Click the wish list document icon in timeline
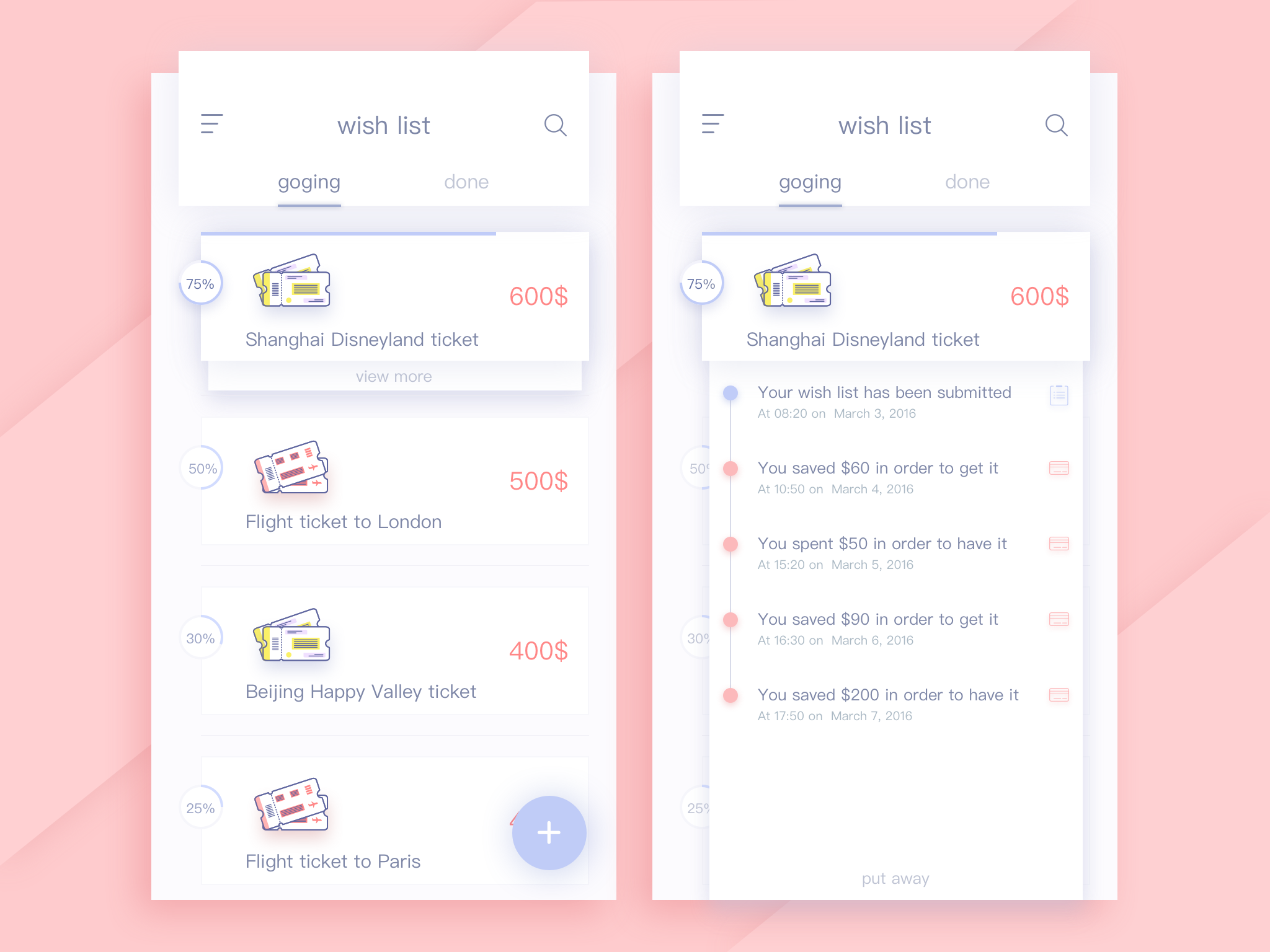Image resolution: width=1270 pixels, height=952 pixels. [1059, 395]
